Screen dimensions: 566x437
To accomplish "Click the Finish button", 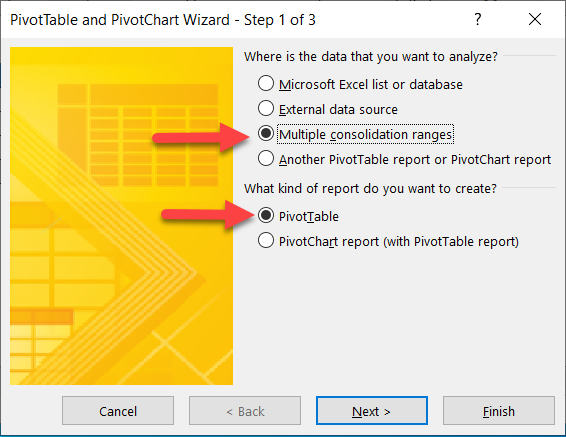I will [x=499, y=411].
